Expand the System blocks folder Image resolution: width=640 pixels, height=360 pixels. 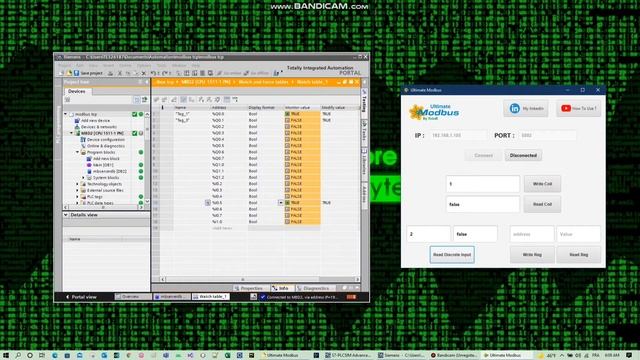tap(83, 178)
